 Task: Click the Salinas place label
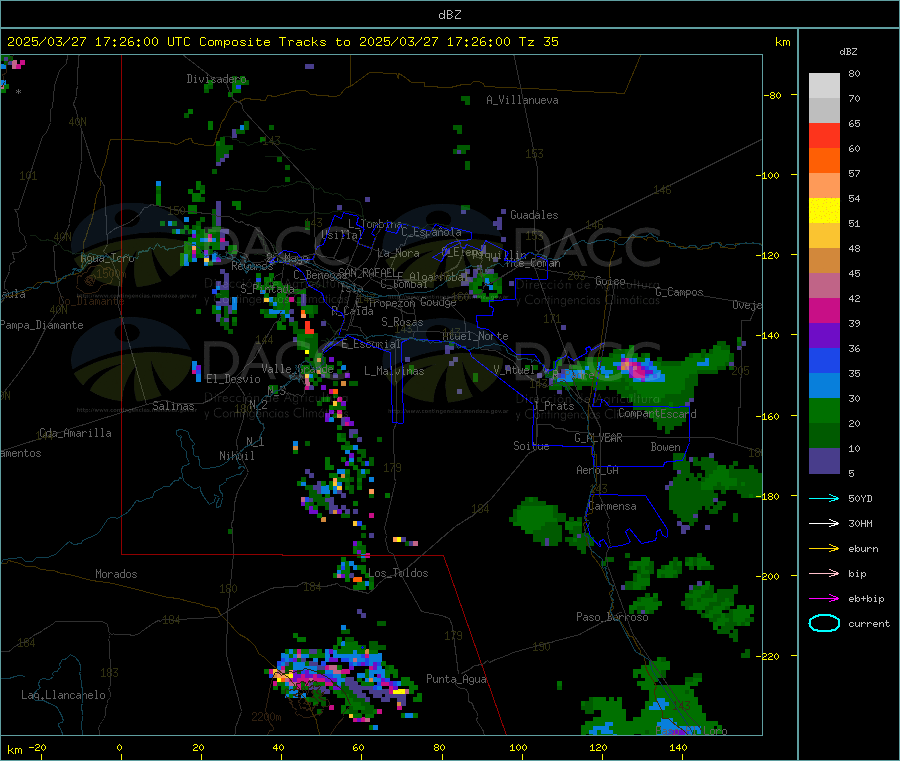[173, 406]
